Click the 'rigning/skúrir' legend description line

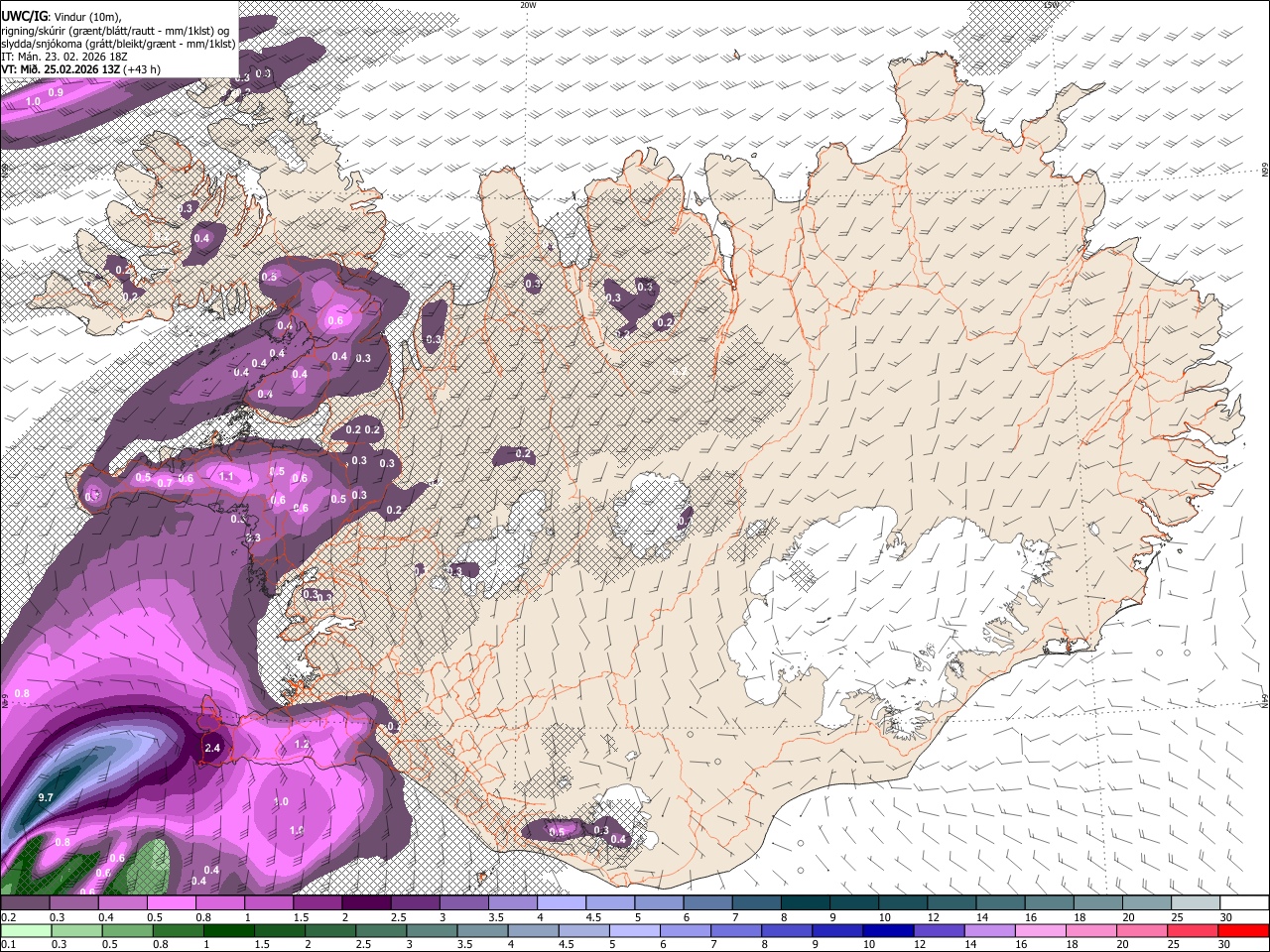pyautogui.click(x=115, y=31)
